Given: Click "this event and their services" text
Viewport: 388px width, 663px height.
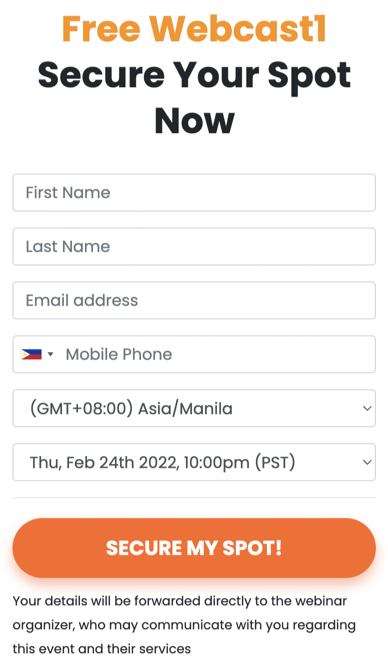Looking at the screenshot, I should pos(102,649).
